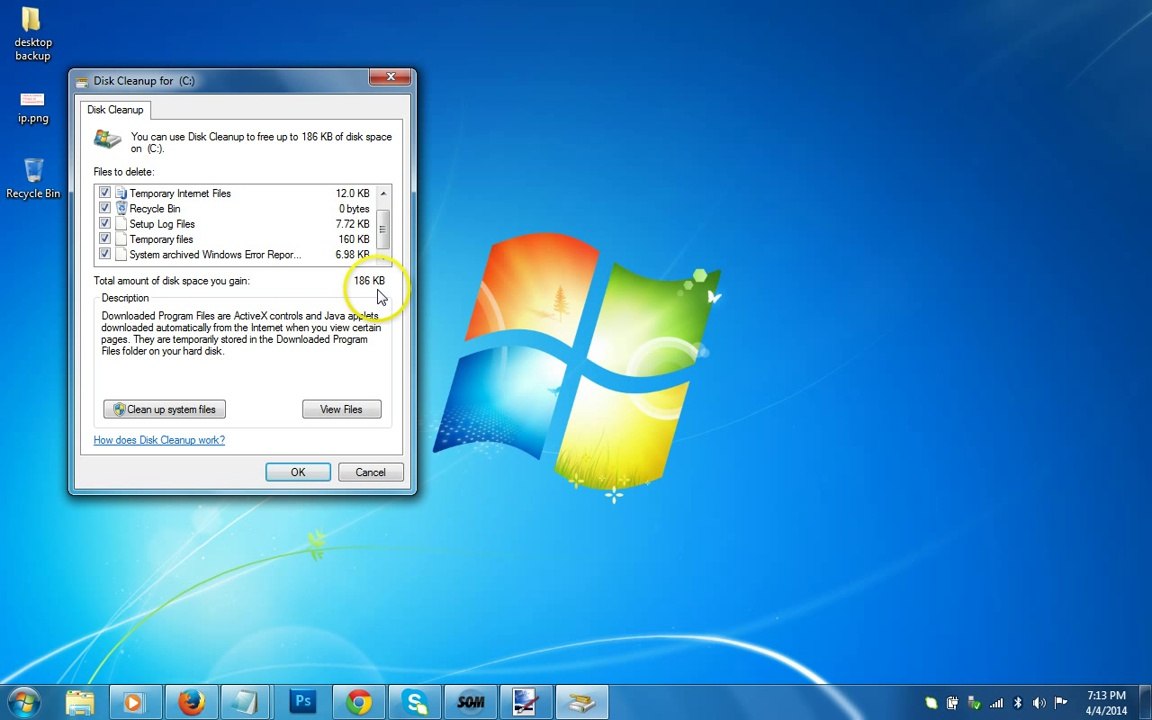Click the Temporary Internet Files item icon

(x=121, y=192)
